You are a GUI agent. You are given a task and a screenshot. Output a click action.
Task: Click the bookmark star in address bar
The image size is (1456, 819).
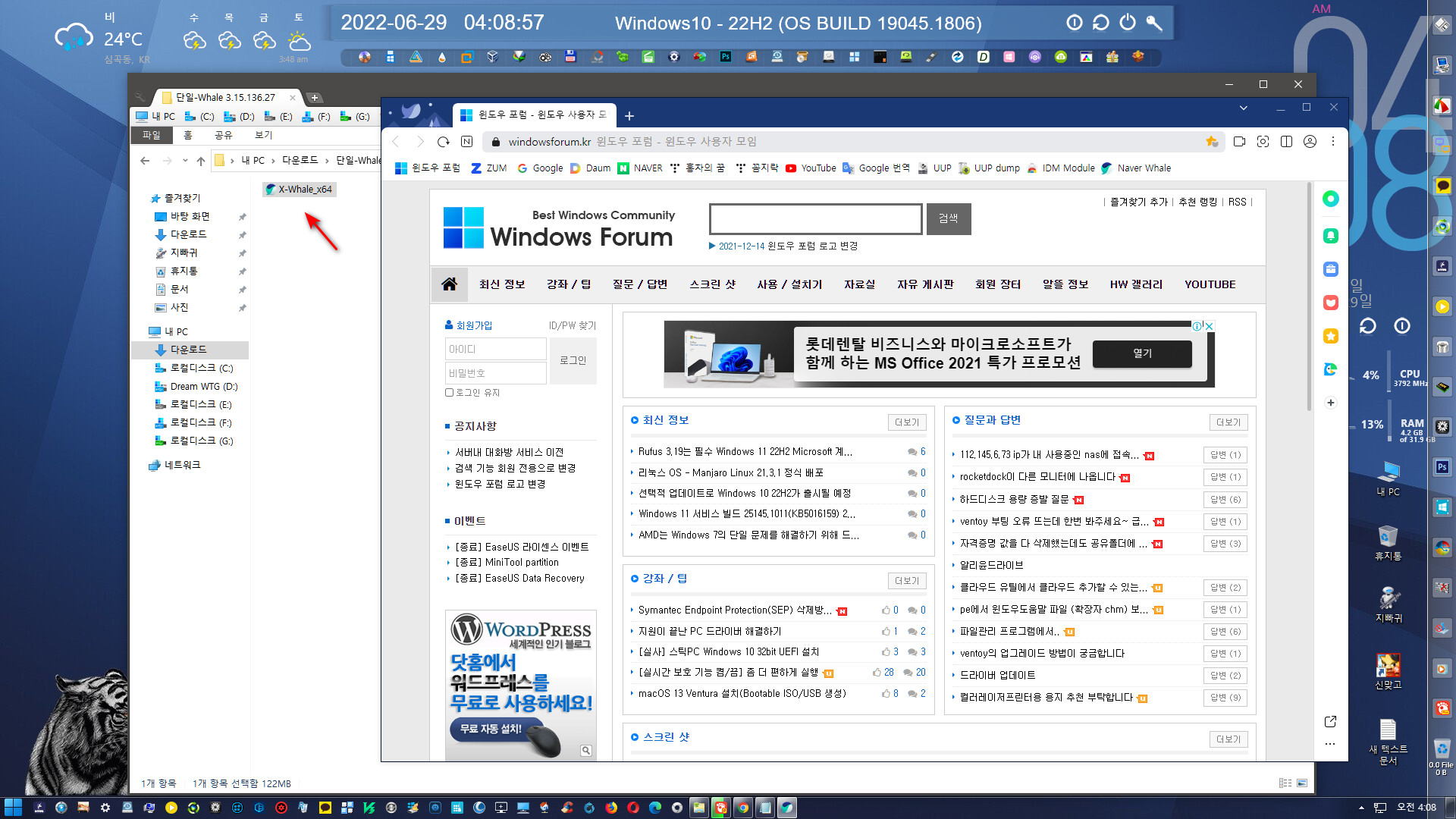click(1212, 142)
